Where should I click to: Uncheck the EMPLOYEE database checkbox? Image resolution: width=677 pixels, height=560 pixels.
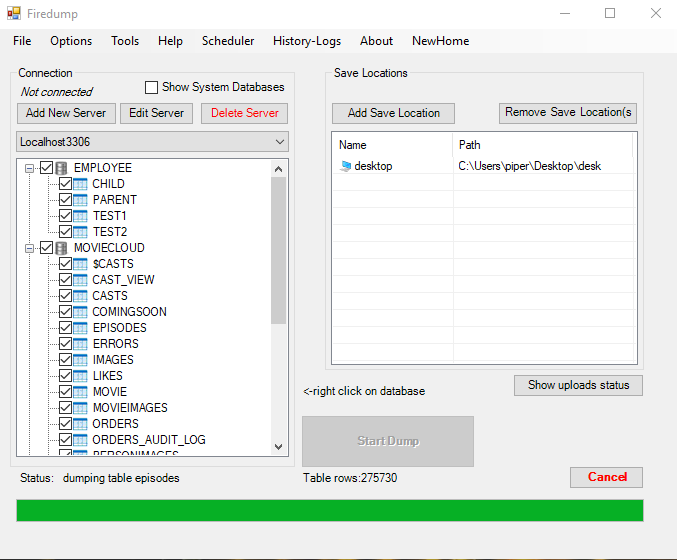pyautogui.click(x=47, y=168)
